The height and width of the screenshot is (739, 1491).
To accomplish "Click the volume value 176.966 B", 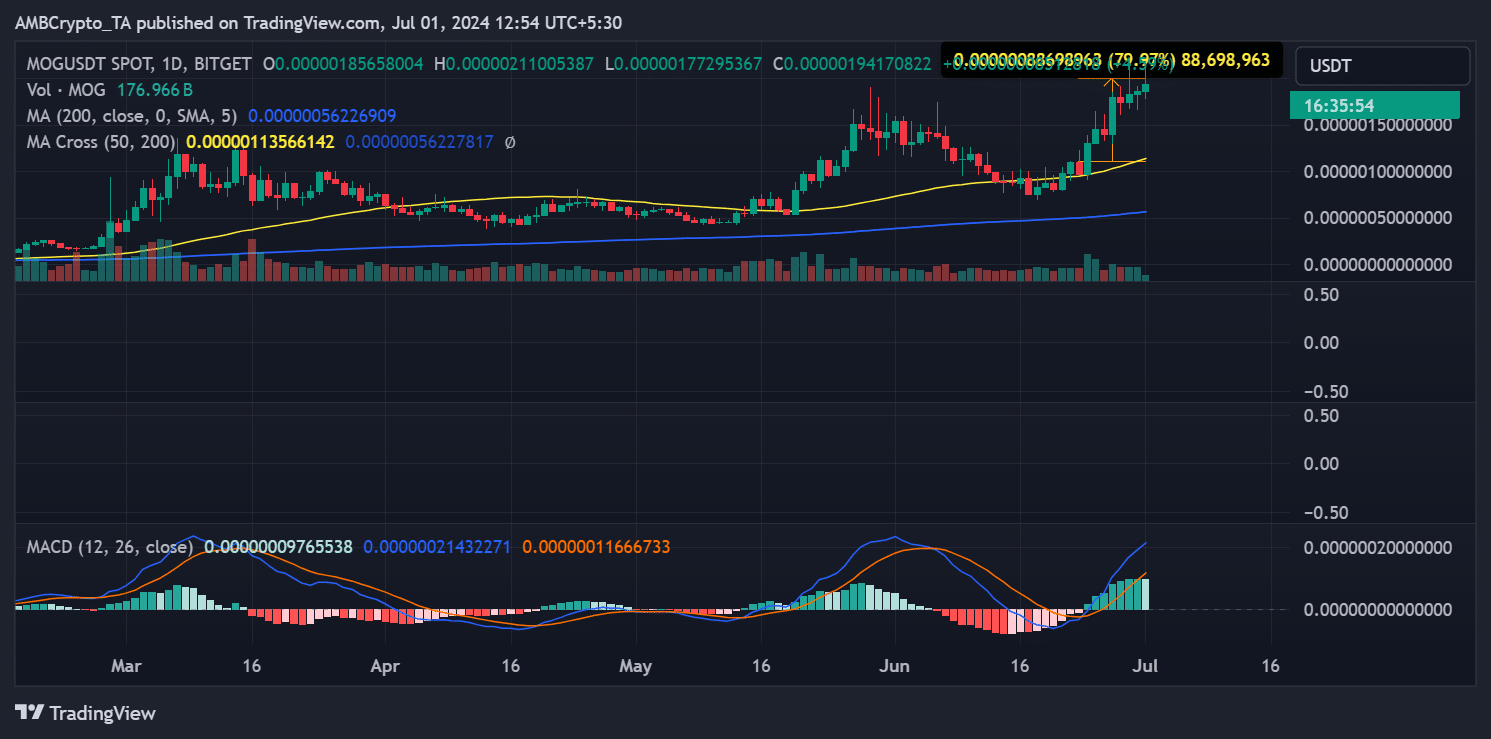I will click(155, 90).
